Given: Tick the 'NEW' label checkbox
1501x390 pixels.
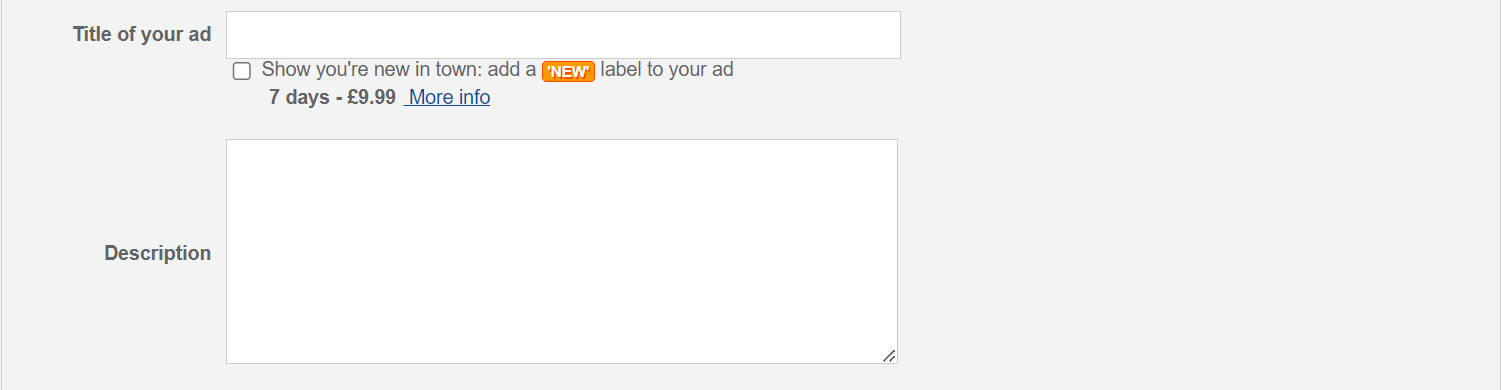Looking at the screenshot, I should 241,71.
